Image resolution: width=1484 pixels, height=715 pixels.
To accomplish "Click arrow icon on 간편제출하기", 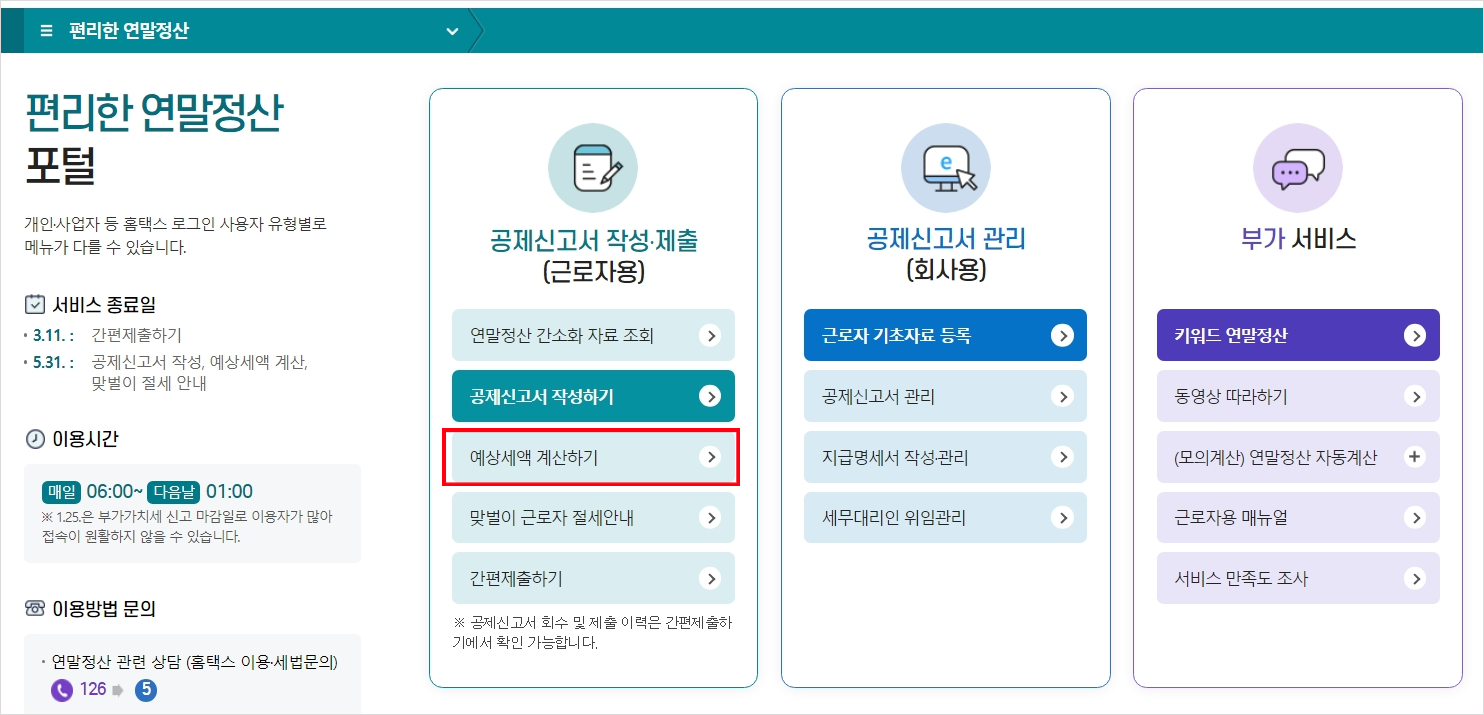I will [710, 579].
